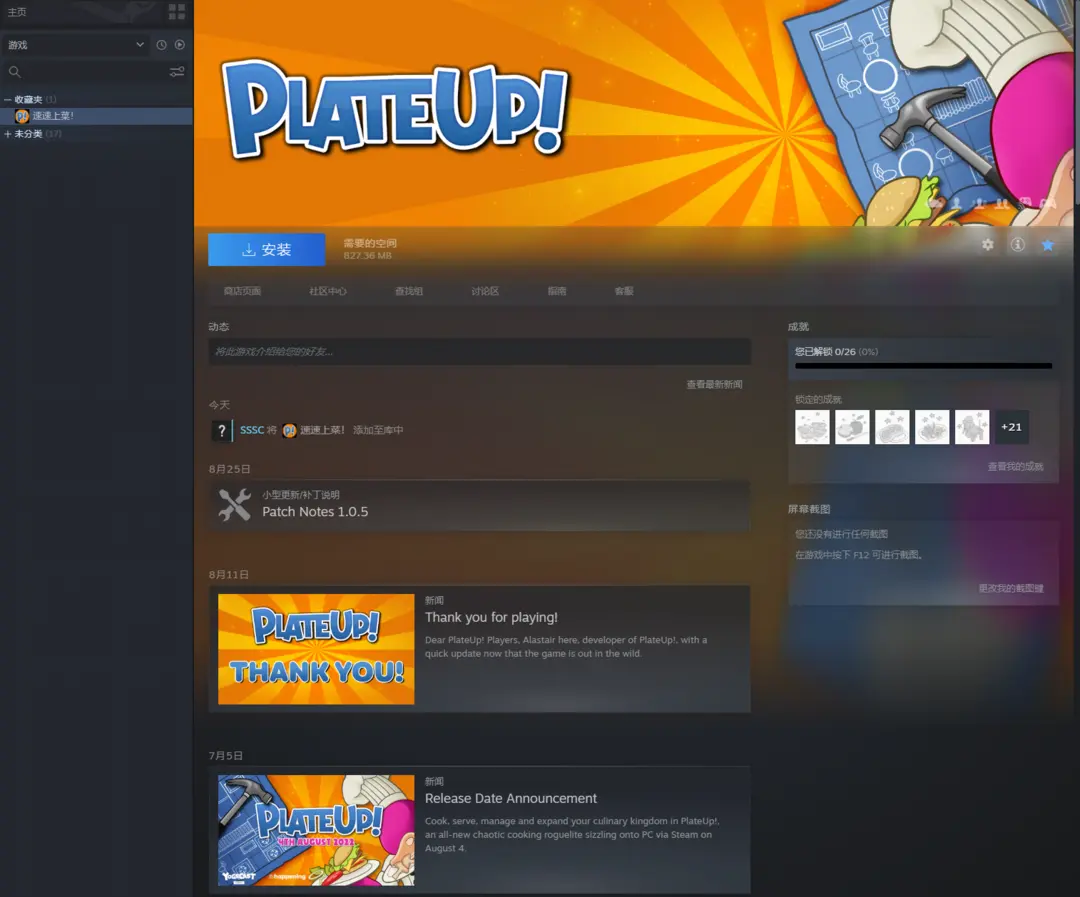The height and width of the screenshot is (897, 1080).
Task: Click the 您已解锁 0/26 achievement text
Action: (836, 351)
